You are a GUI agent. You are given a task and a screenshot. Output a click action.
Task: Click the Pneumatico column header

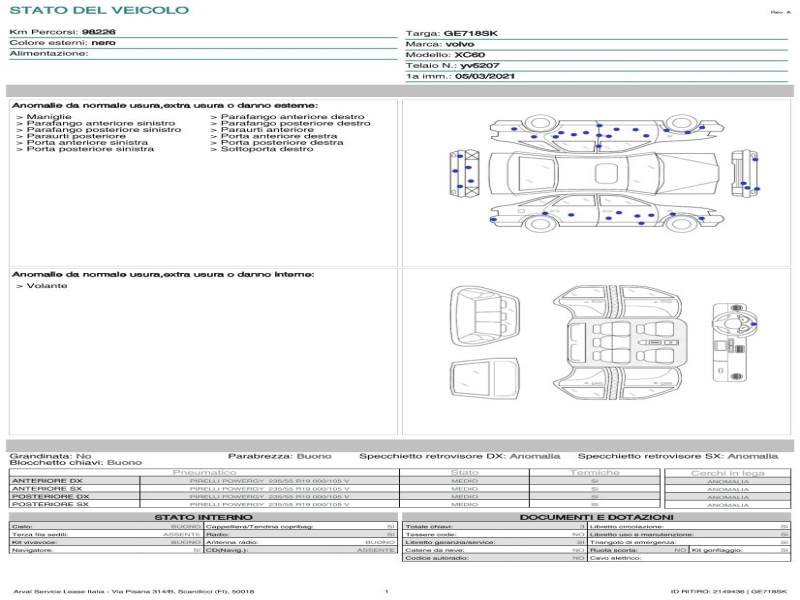pos(204,472)
